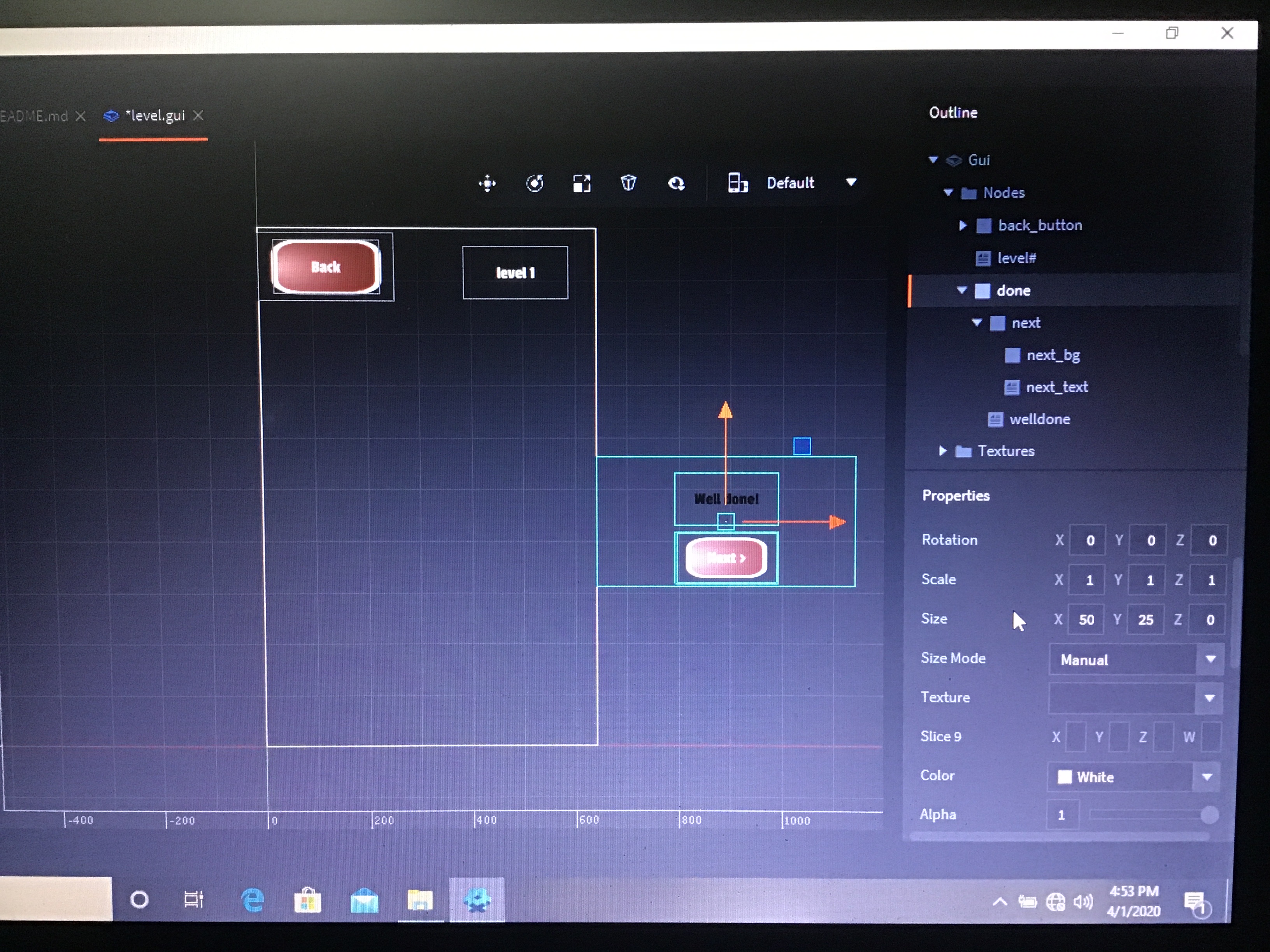Collapse the Gui root node
This screenshot has height=952, width=1270.
[933, 159]
